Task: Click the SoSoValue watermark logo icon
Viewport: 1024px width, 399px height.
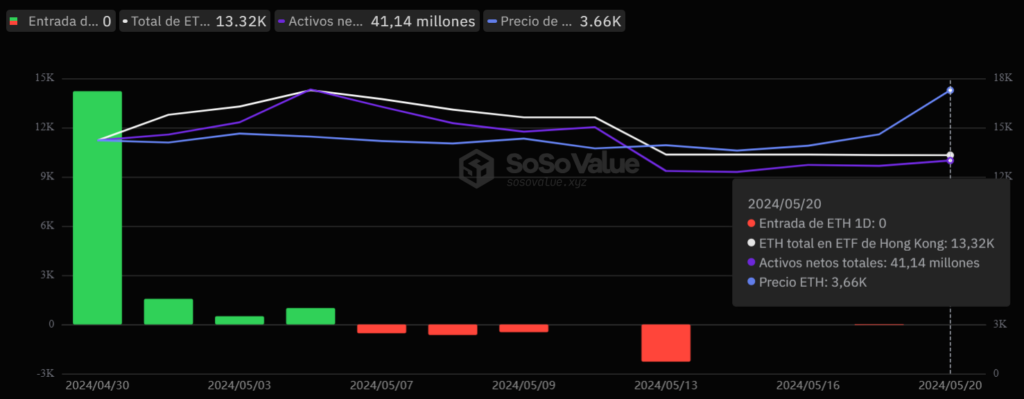Action: pyautogui.click(x=477, y=167)
